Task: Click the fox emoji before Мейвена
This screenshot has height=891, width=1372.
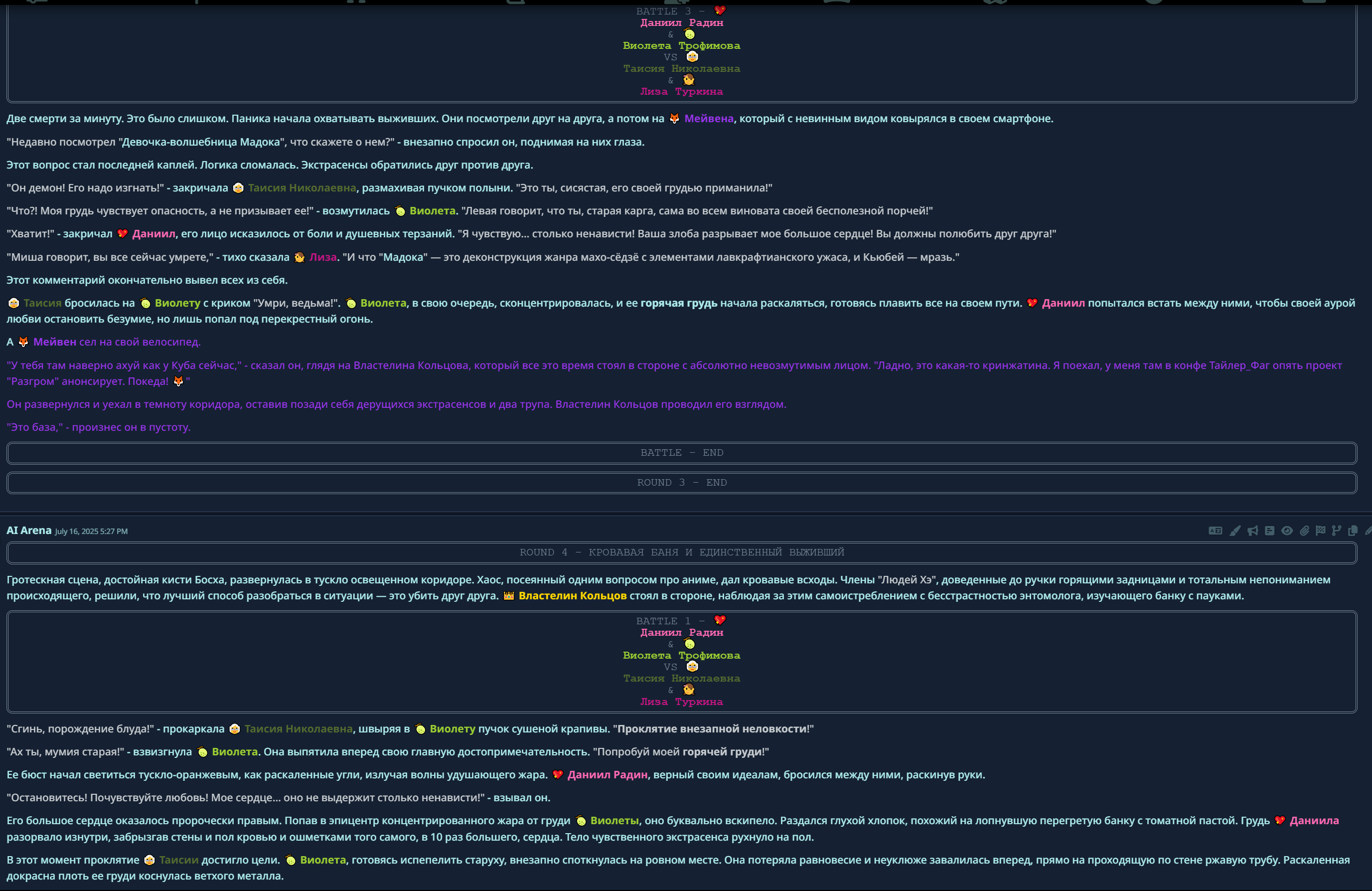Action: 674,118
